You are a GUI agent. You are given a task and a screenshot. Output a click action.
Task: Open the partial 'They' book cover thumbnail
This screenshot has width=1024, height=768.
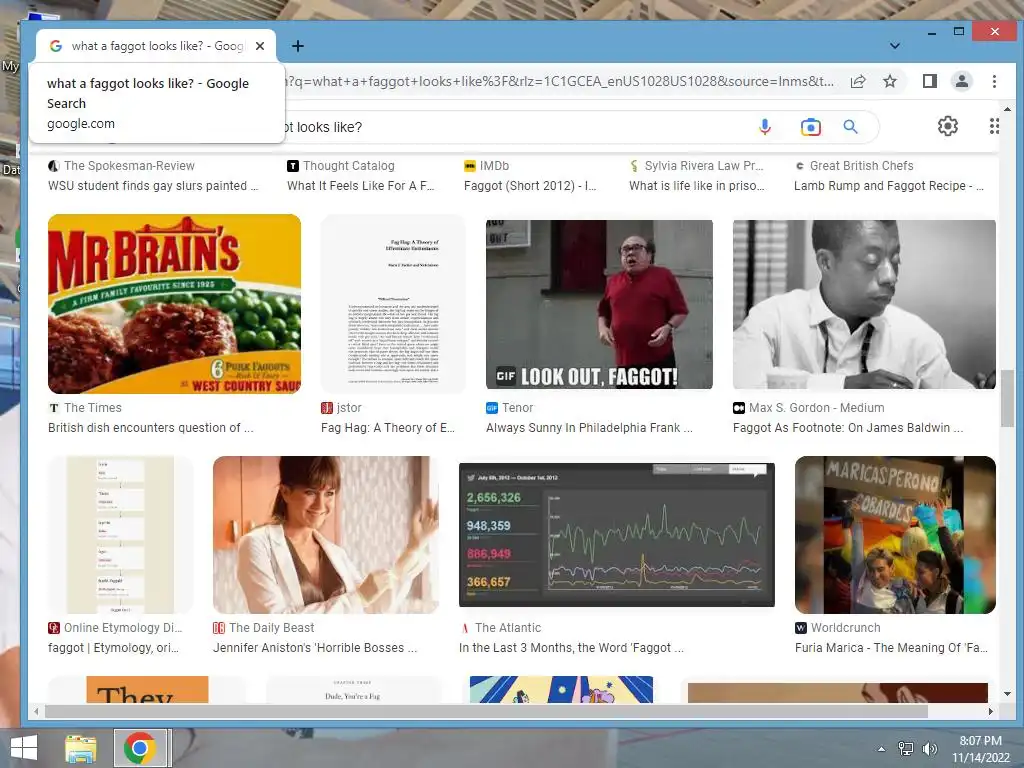[x=148, y=690]
